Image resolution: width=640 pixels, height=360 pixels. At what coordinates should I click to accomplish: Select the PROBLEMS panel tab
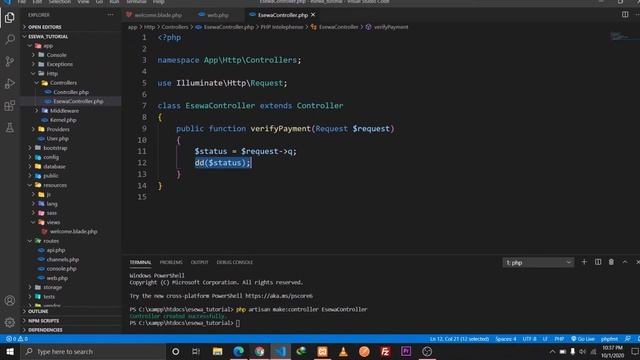point(171,262)
